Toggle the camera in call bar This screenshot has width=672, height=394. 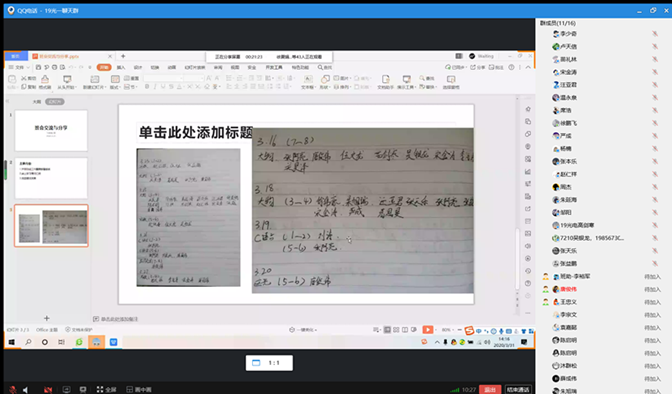(48, 389)
